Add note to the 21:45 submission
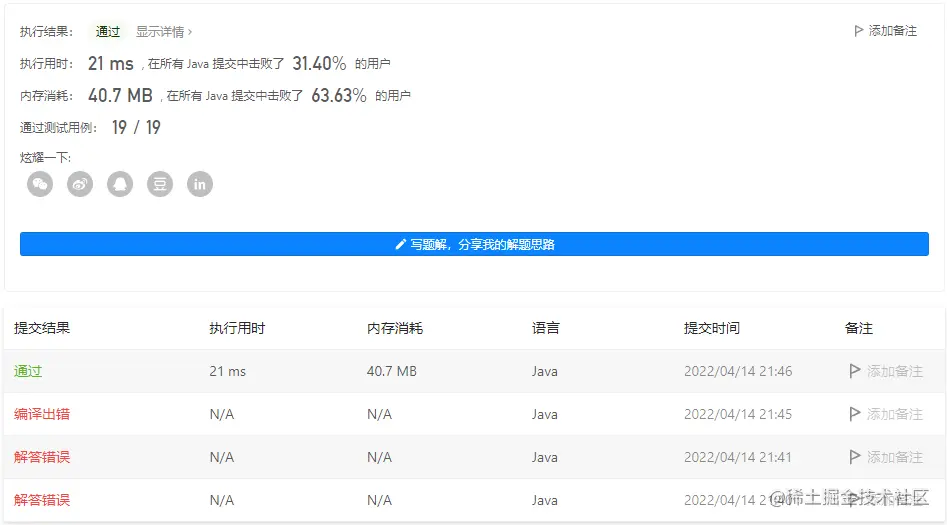Image resolution: width=947 pixels, height=525 pixels. tap(886, 414)
